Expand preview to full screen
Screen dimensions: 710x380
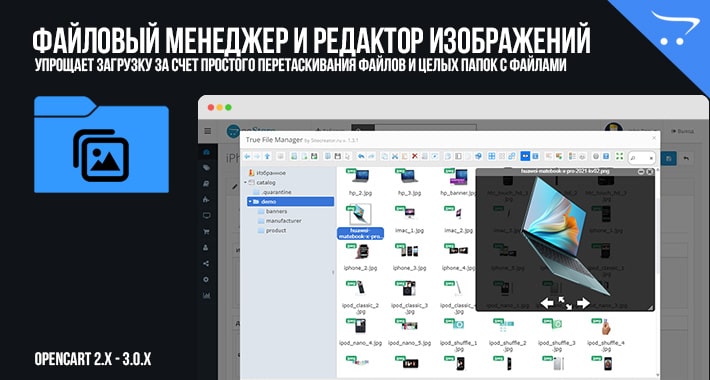coord(565,303)
